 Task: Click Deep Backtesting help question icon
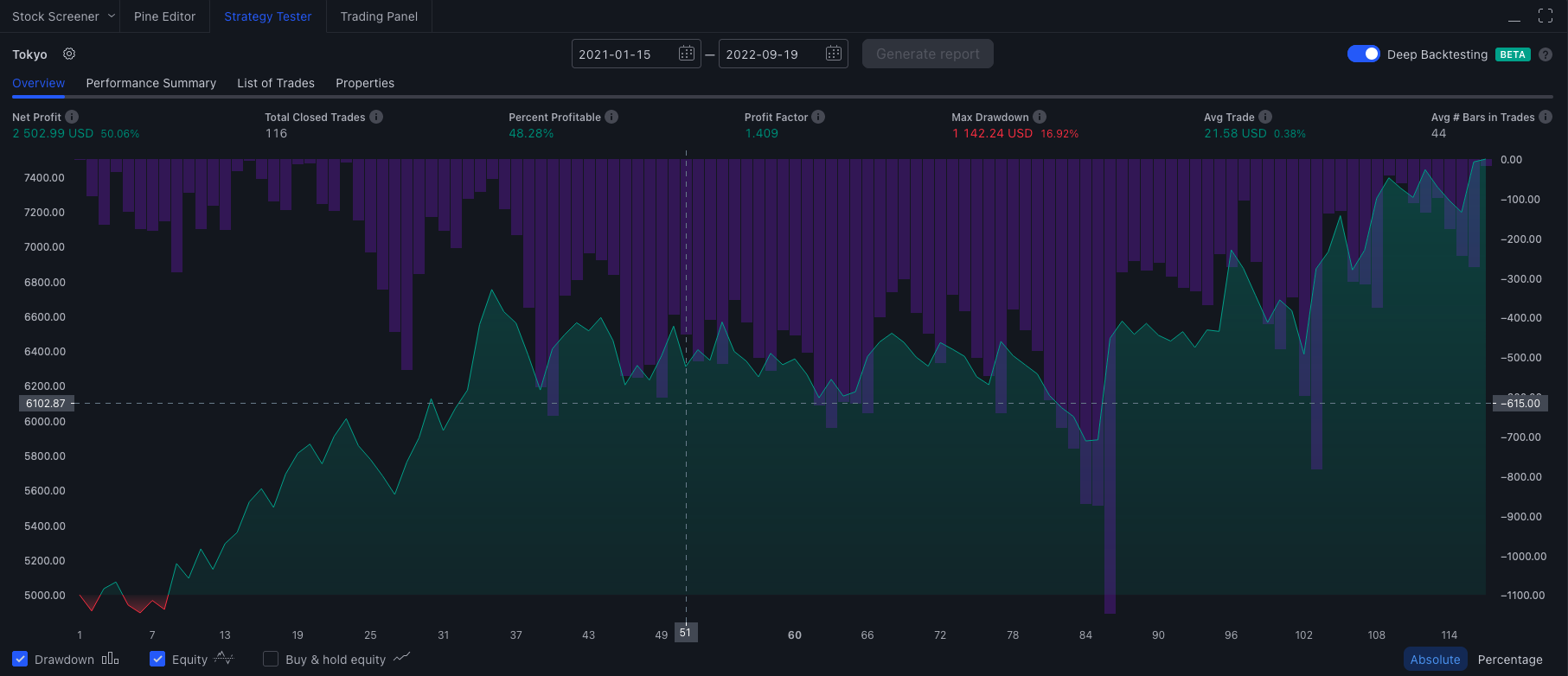click(x=1546, y=54)
